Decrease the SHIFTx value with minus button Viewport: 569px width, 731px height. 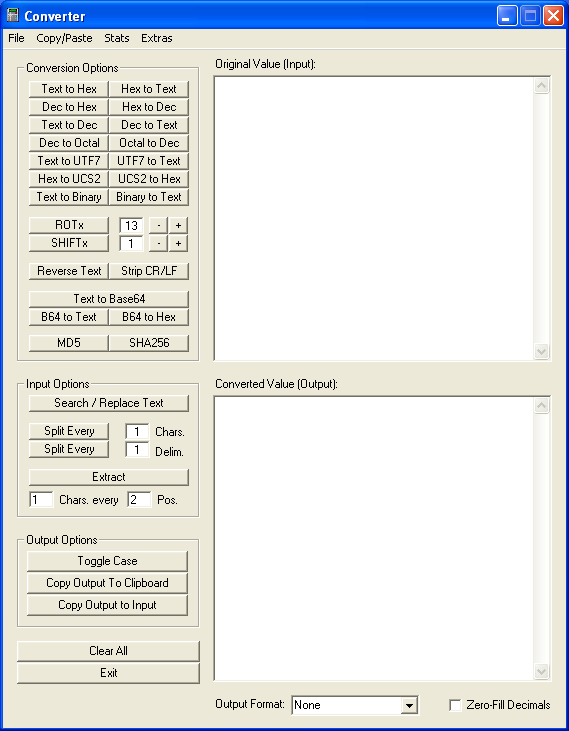158,243
